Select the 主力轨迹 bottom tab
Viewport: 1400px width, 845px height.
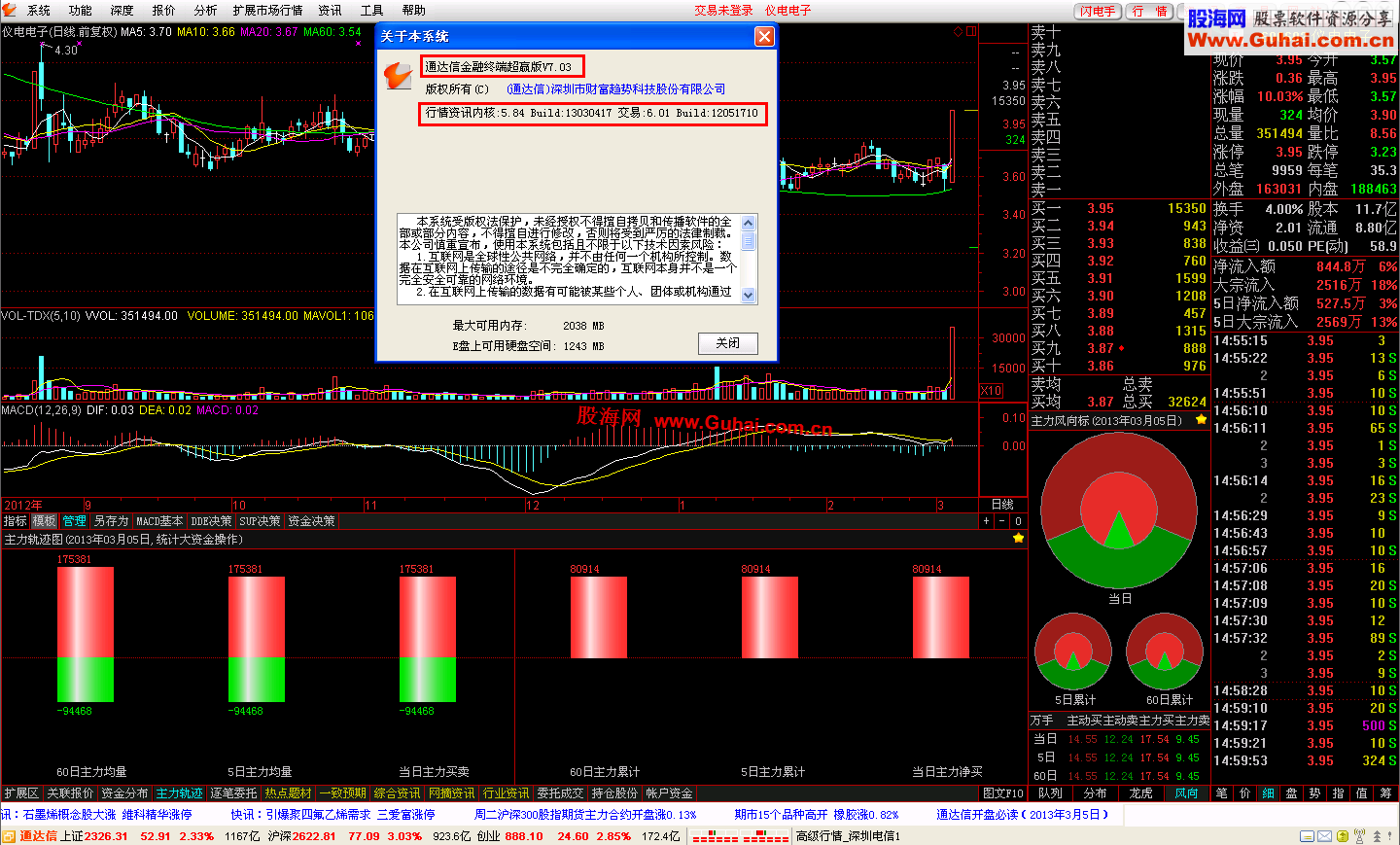[x=179, y=793]
